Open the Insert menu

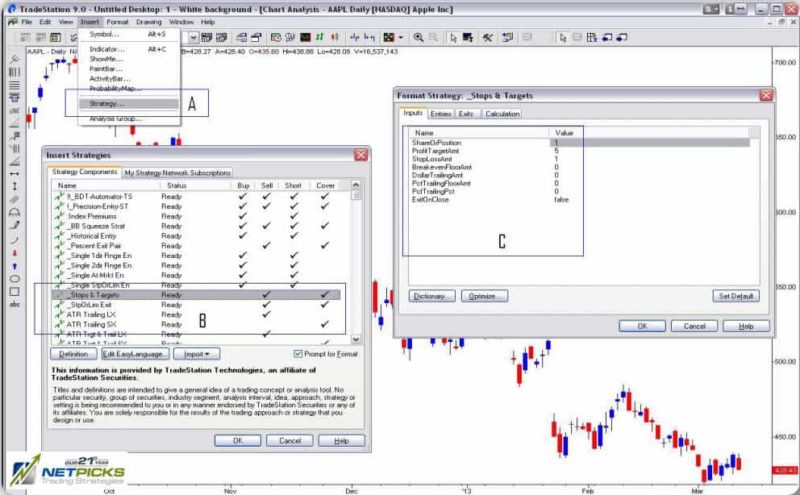click(x=90, y=22)
